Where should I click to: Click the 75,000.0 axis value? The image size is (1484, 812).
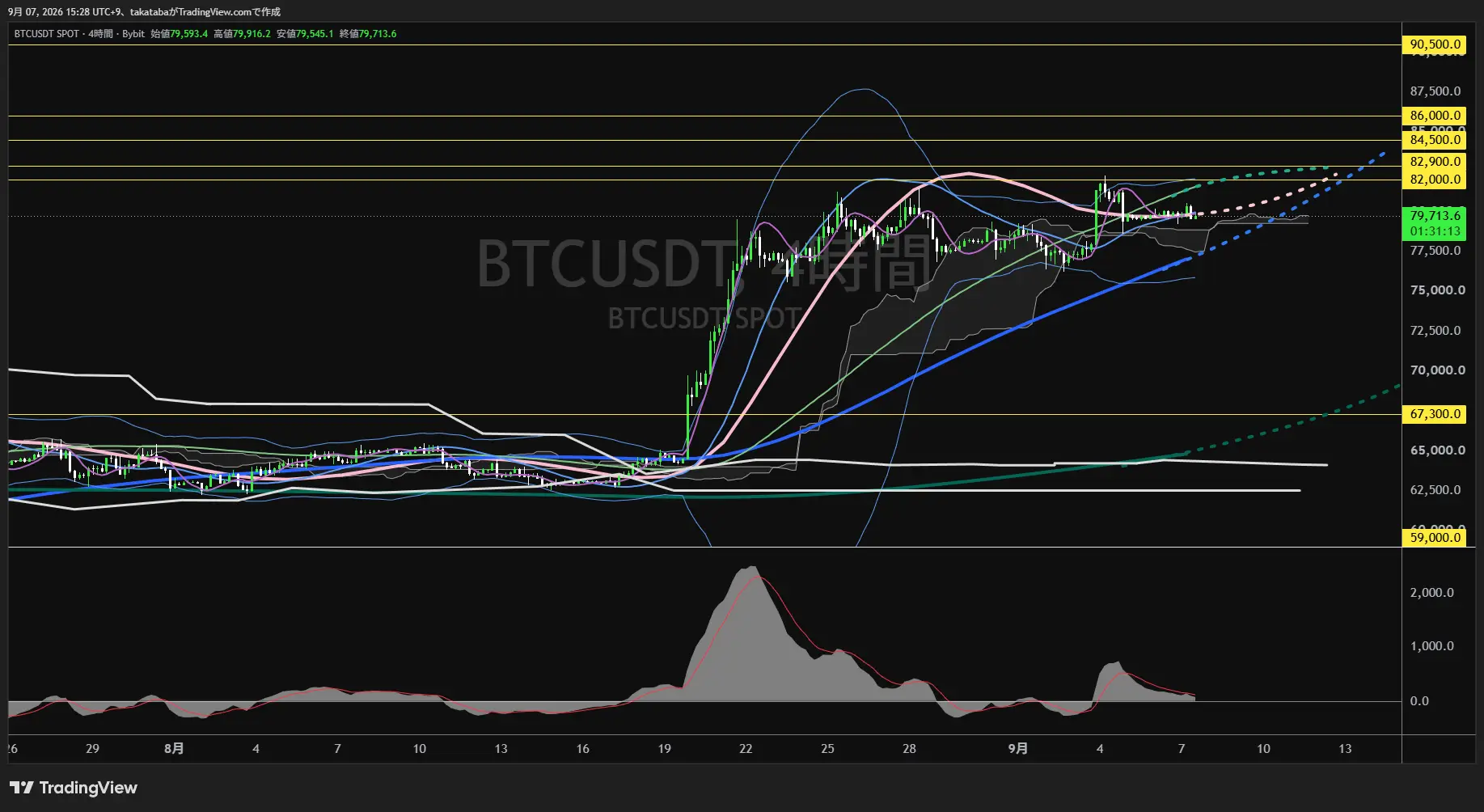pos(1437,290)
